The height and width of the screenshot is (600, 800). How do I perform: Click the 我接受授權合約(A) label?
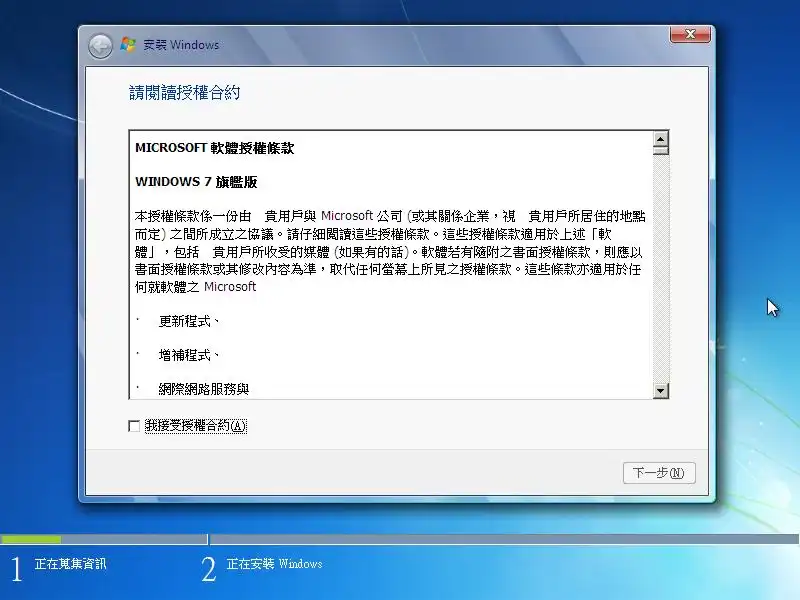[x=196, y=426]
